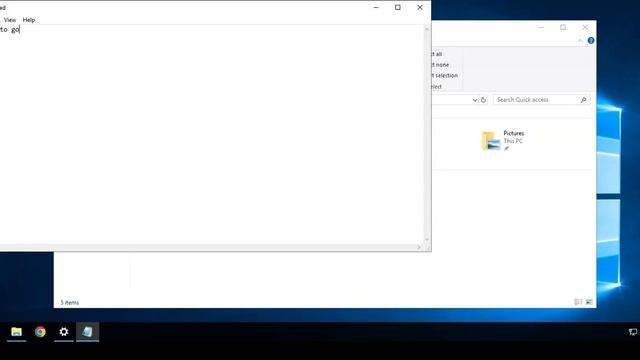Image resolution: width=640 pixels, height=360 pixels.
Task: Maximize the Notepad window
Action: pos(398,7)
